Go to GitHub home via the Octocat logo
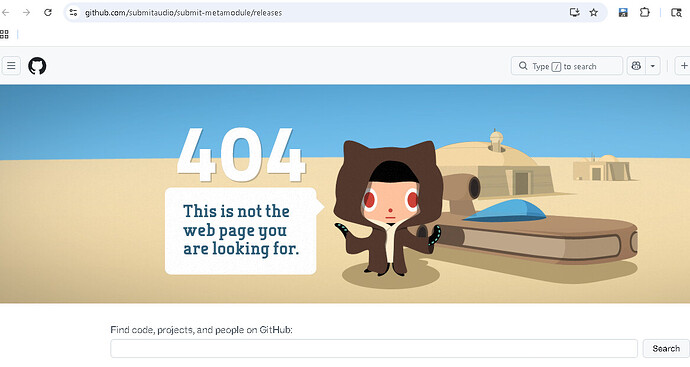The height and width of the screenshot is (367, 690). coord(37,66)
